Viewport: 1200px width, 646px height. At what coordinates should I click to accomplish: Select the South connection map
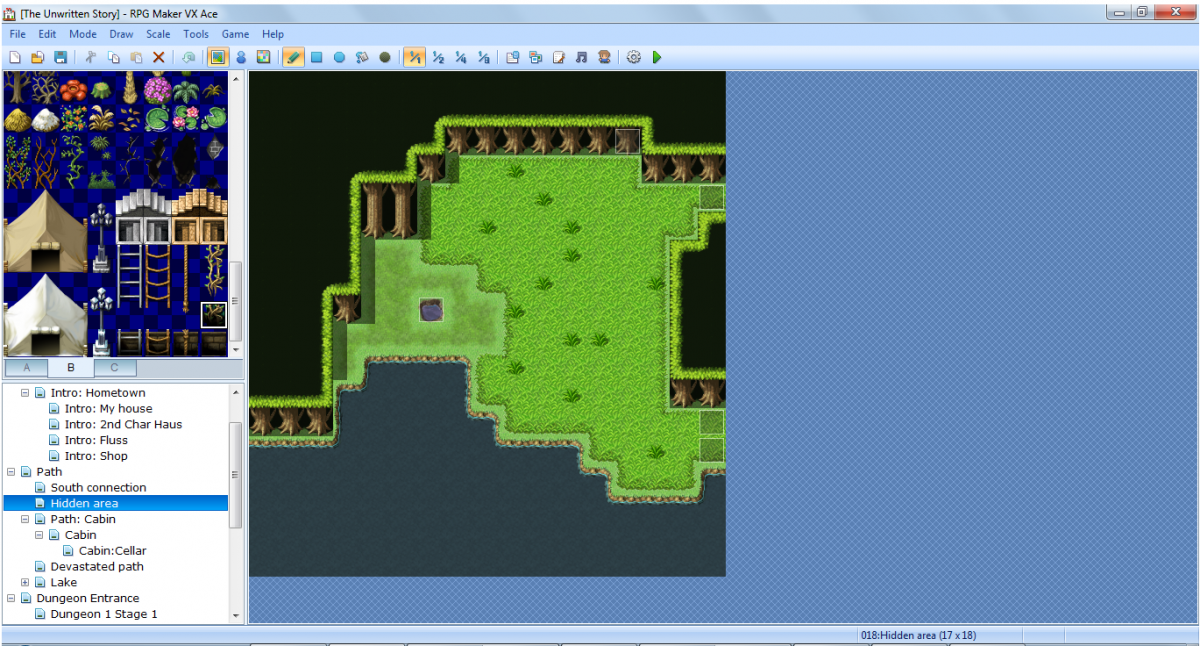(98, 488)
